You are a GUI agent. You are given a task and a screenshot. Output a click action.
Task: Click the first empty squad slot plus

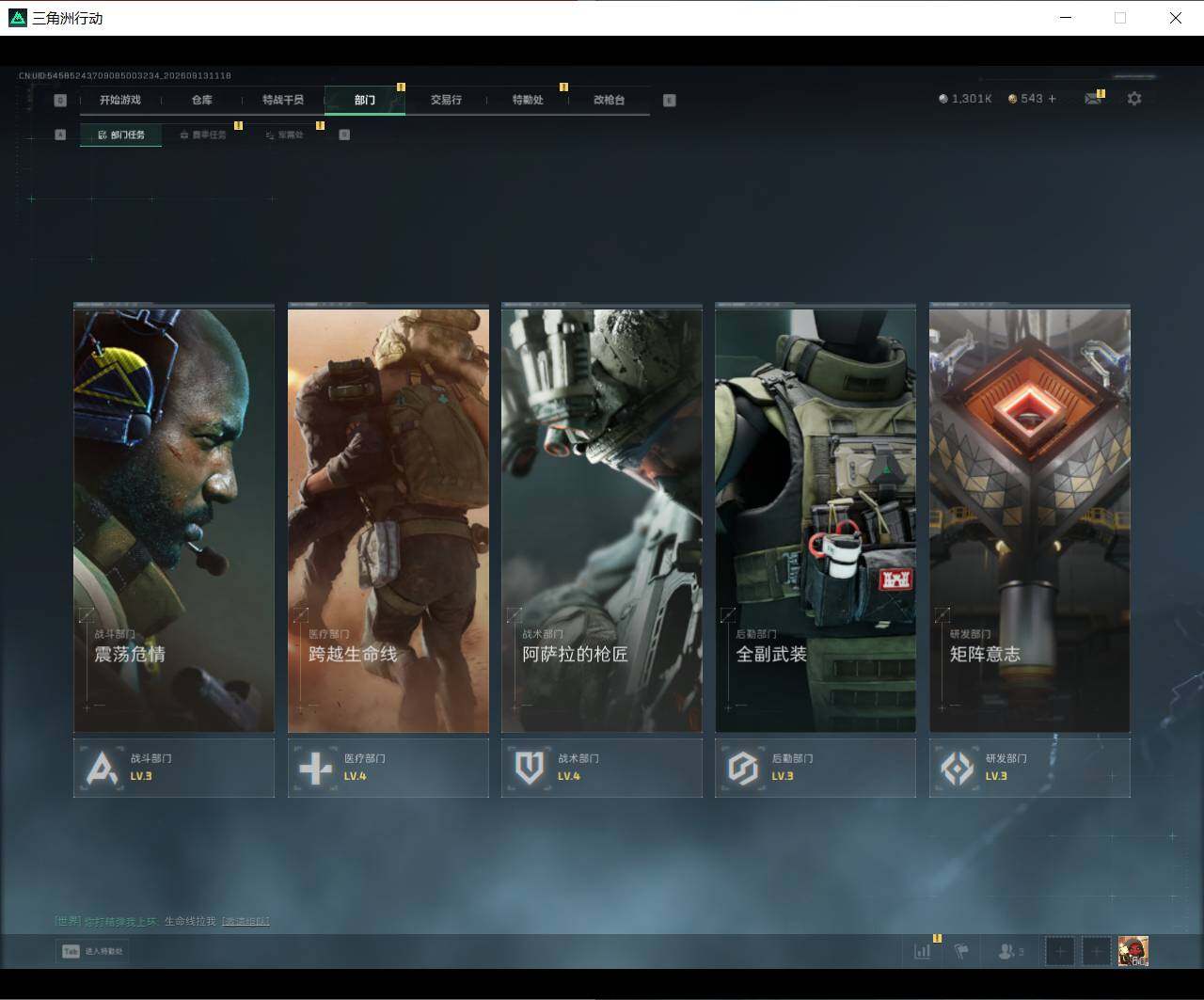click(x=1060, y=951)
